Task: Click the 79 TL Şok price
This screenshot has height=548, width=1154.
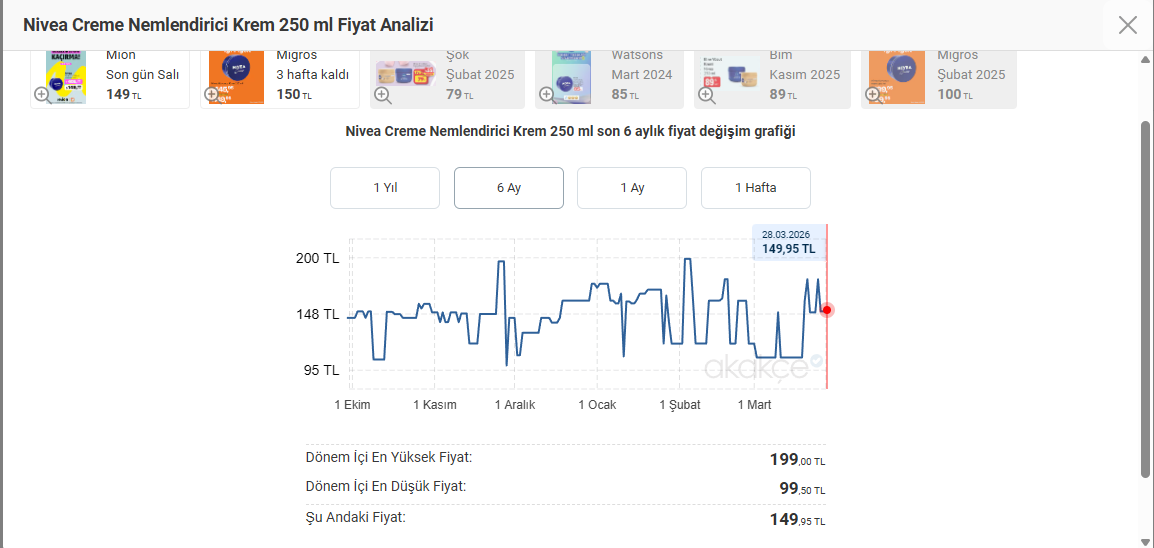Action: (x=460, y=94)
